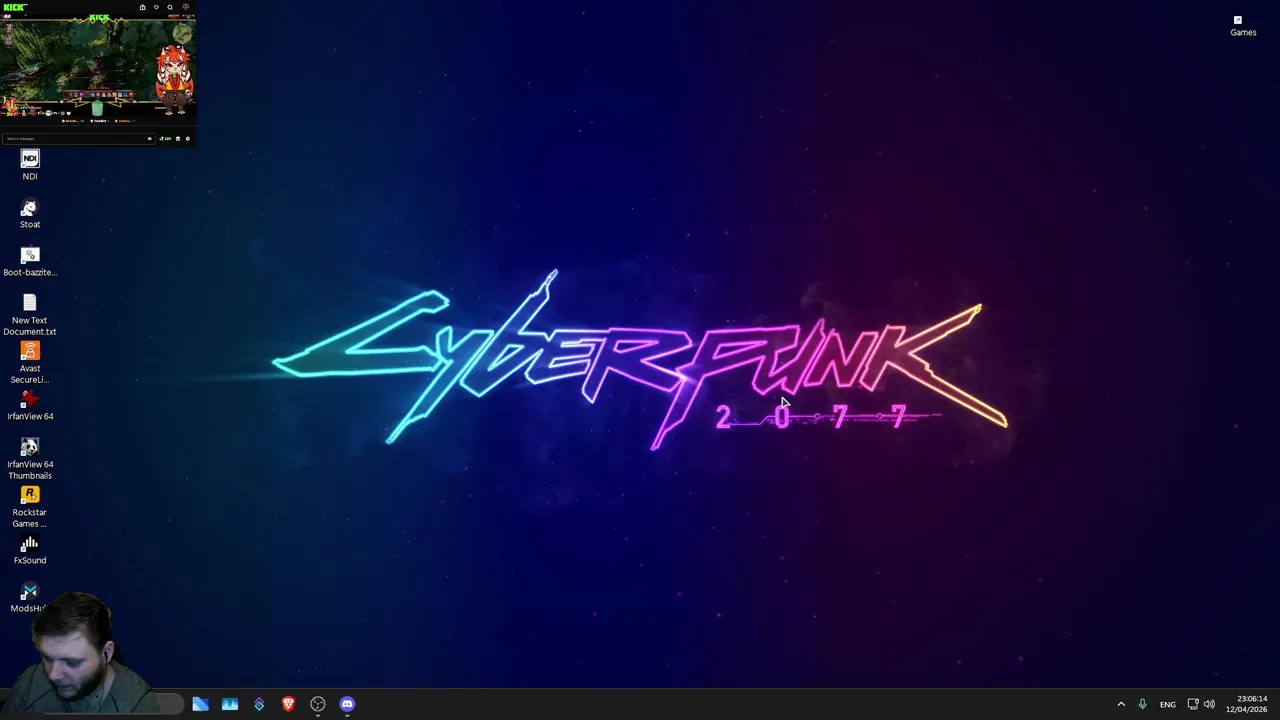Open the Kick shop bag icon
Screen dimensions: 1280x720
click(x=142, y=7)
